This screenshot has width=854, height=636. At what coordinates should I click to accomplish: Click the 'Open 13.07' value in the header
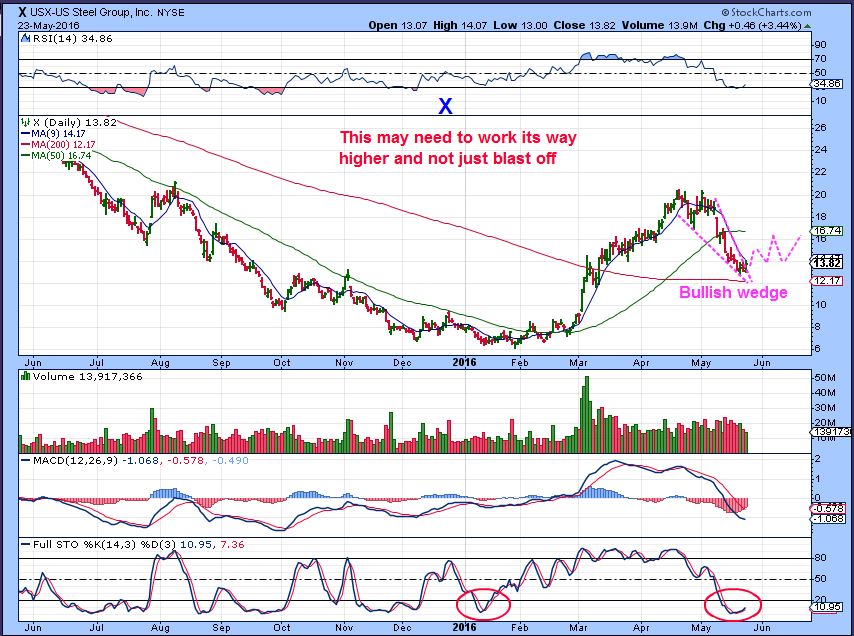tap(400, 26)
